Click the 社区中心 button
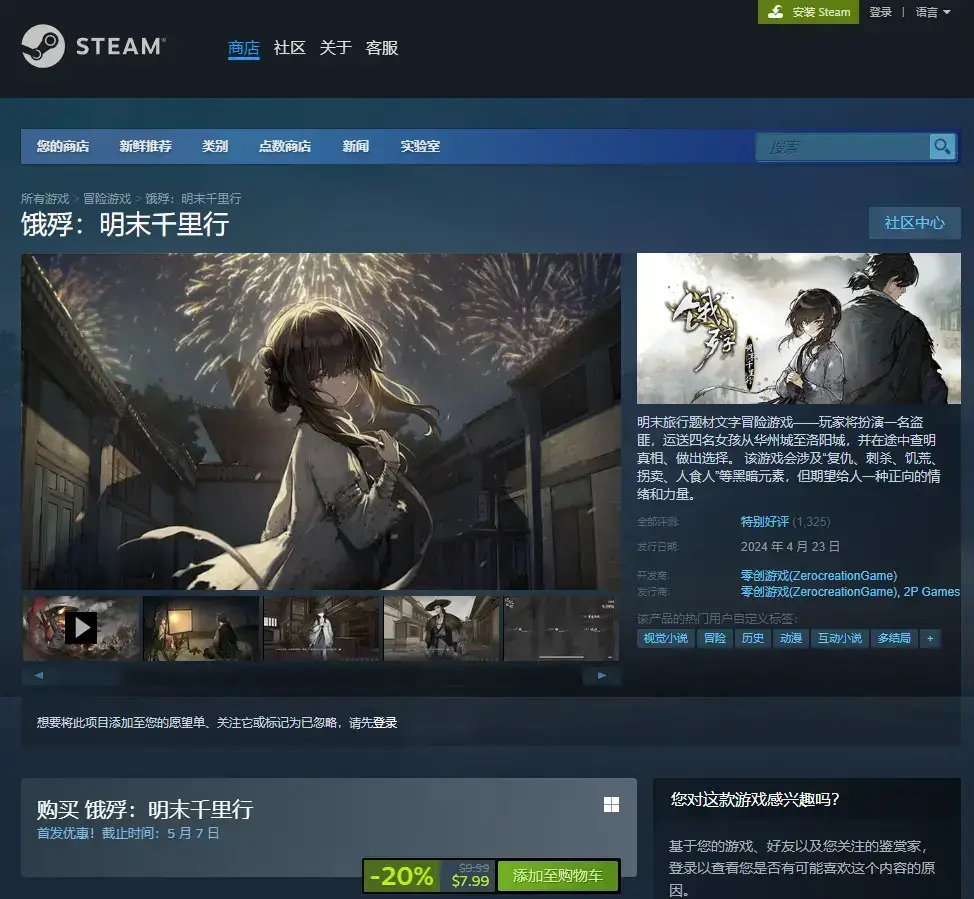Screen dimensions: 974x899 click(914, 223)
